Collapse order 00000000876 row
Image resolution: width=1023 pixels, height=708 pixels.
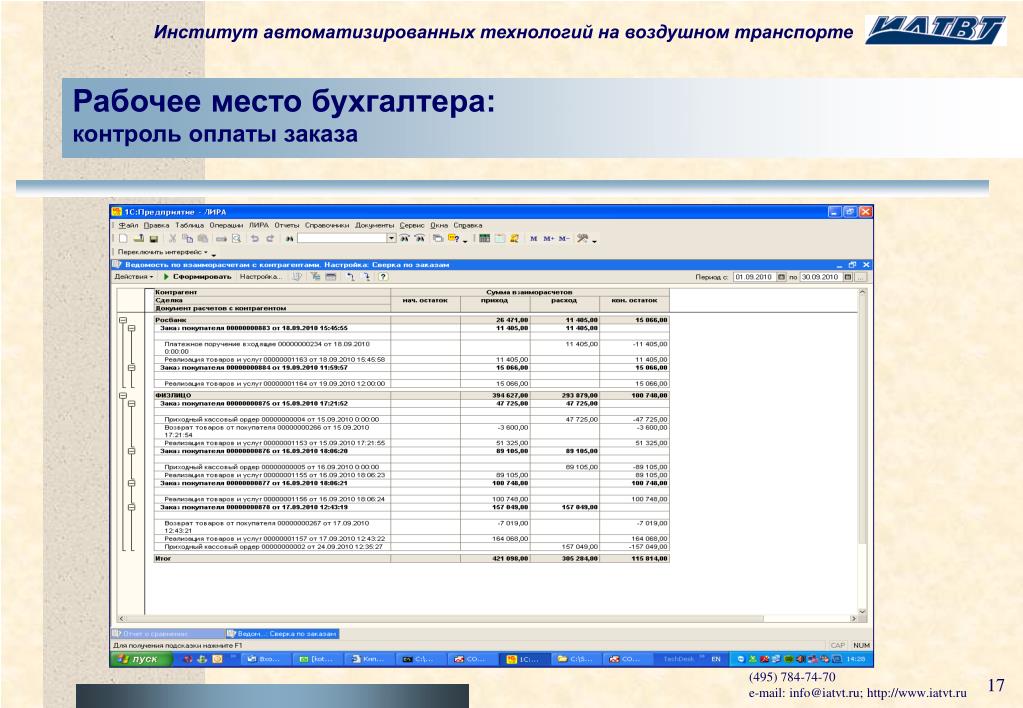131,451
